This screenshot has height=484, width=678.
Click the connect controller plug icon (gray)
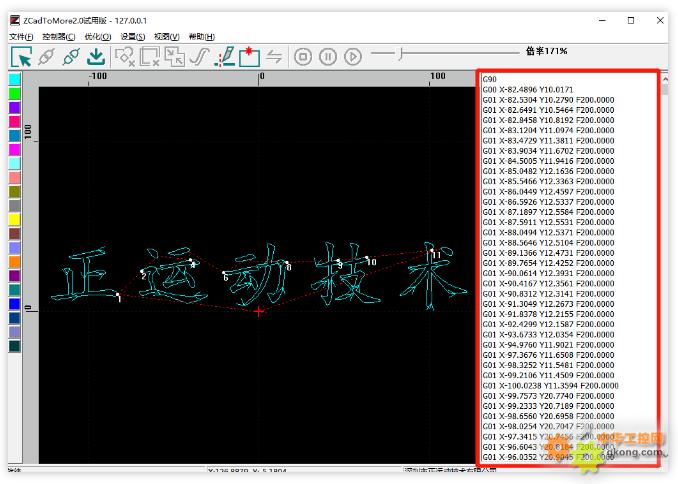pos(46,57)
